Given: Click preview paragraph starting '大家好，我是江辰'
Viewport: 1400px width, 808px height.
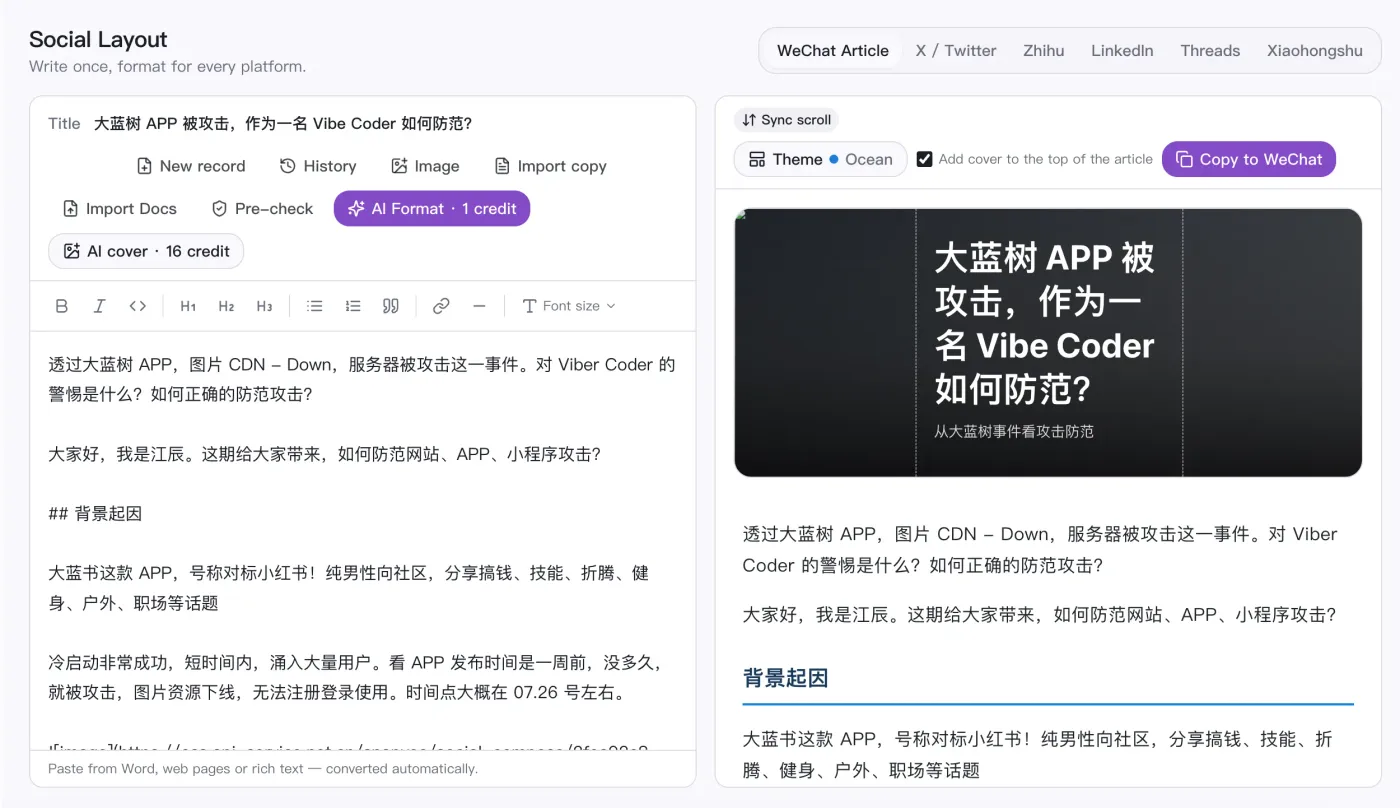Looking at the screenshot, I should click(x=1040, y=615).
